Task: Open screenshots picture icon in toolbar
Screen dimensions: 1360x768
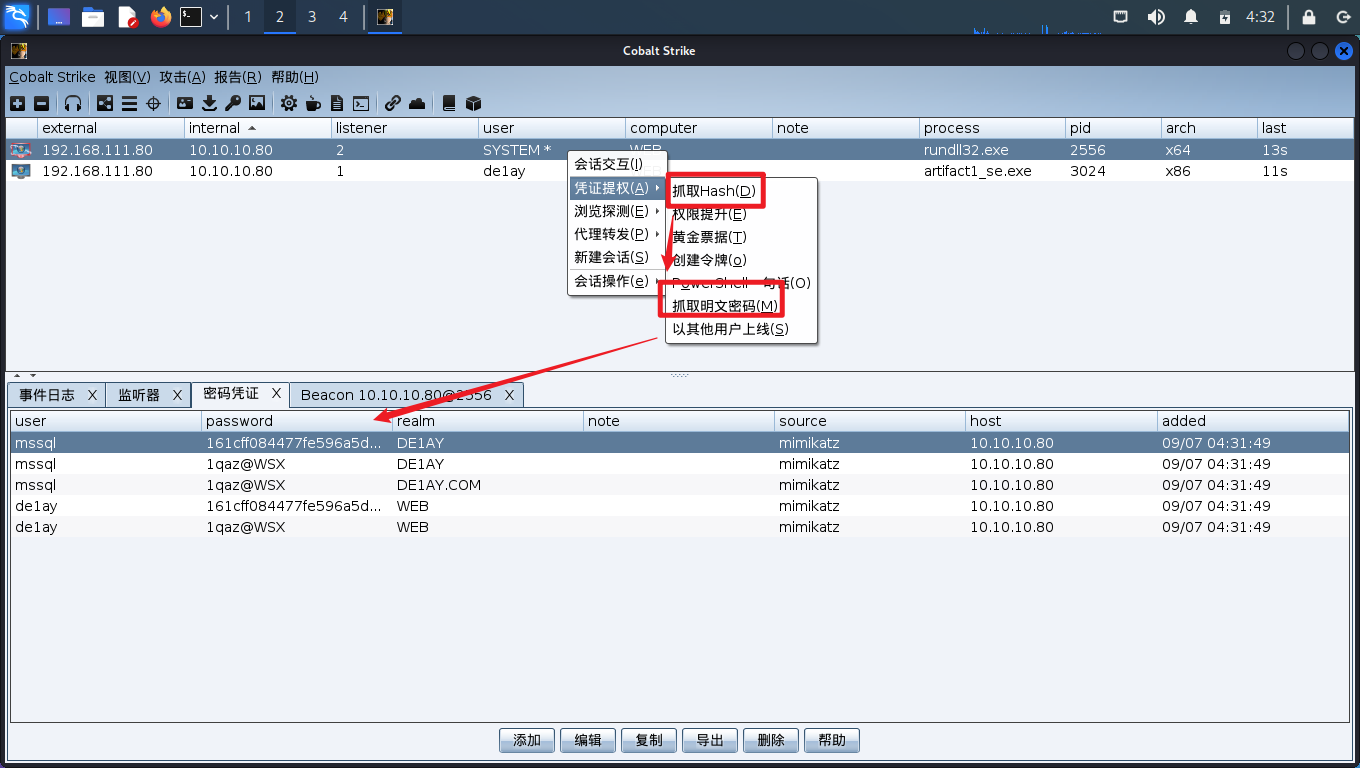Action: coord(257,103)
